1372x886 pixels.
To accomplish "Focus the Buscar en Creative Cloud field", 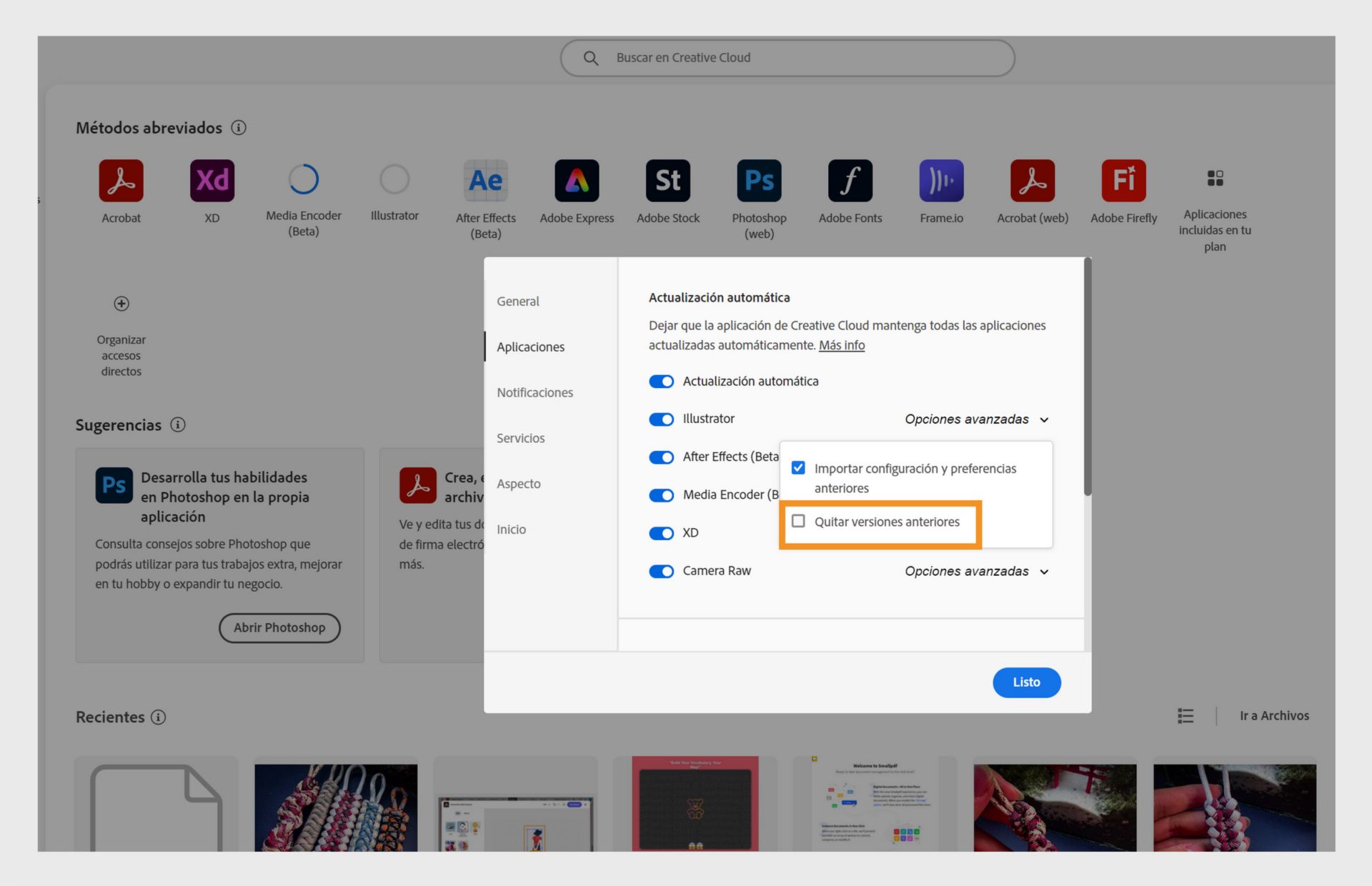I will 786,58.
